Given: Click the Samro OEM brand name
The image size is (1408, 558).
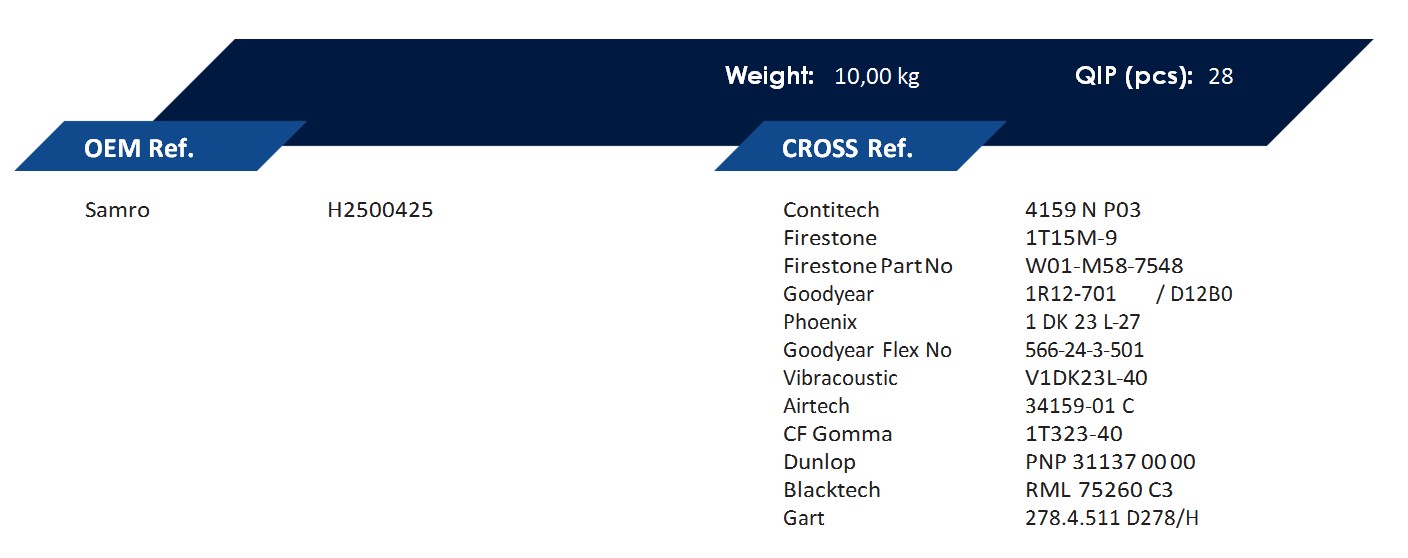Looking at the screenshot, I should coord(118,210).
